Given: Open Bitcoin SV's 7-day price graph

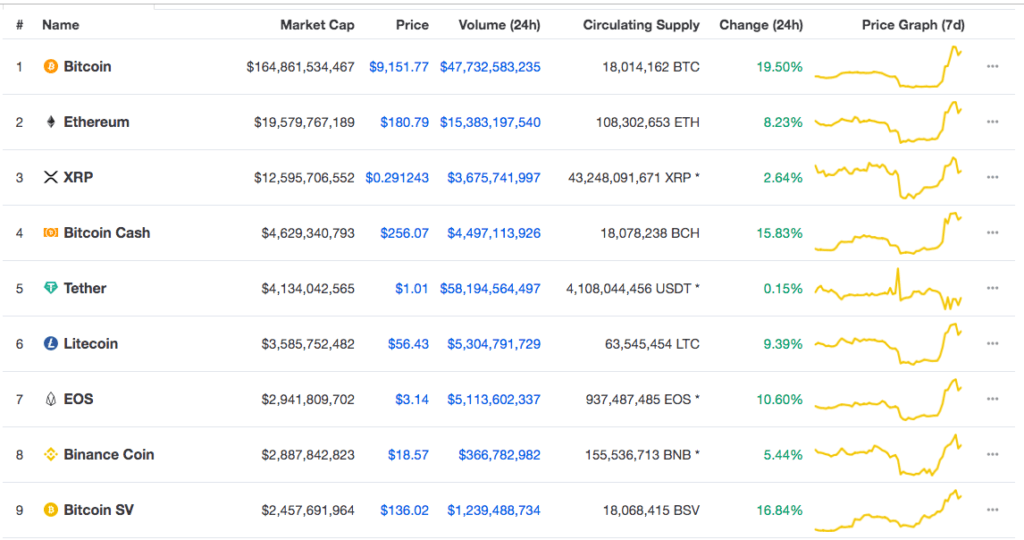Looking at the screenshot, I should tap(888, 510).
